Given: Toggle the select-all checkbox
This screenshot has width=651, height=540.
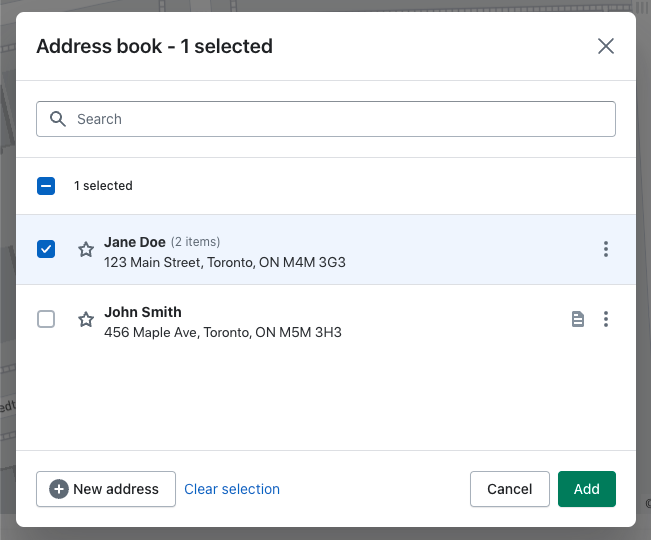Looking at the screenshot, I should (x=46, y=186).
